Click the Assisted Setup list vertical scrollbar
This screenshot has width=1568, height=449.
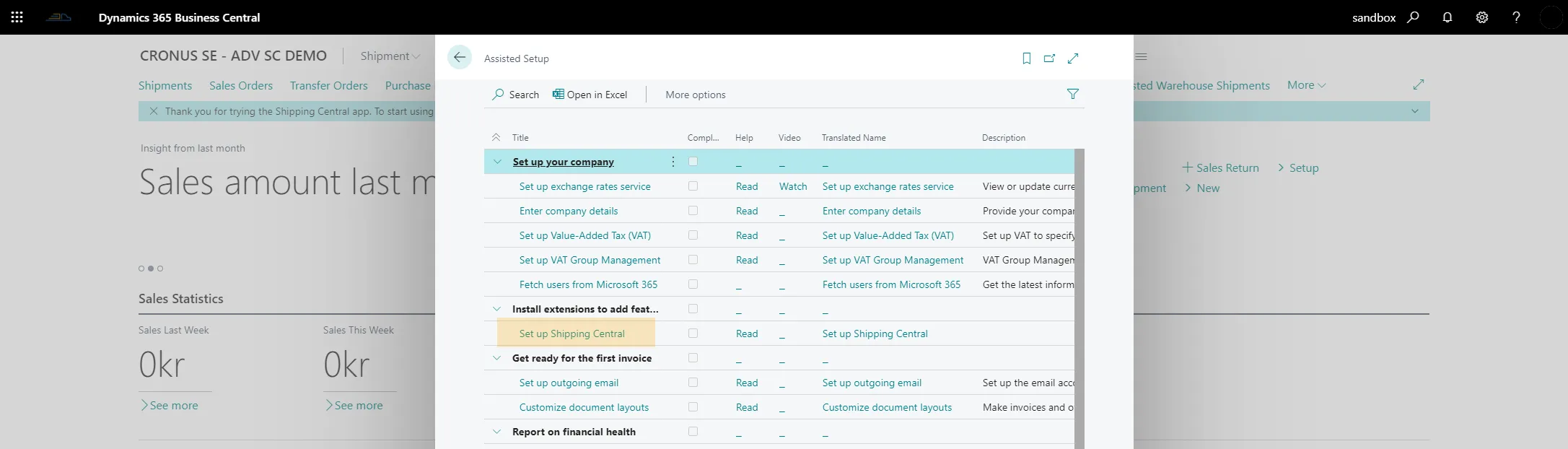(x=1079, y=299)
